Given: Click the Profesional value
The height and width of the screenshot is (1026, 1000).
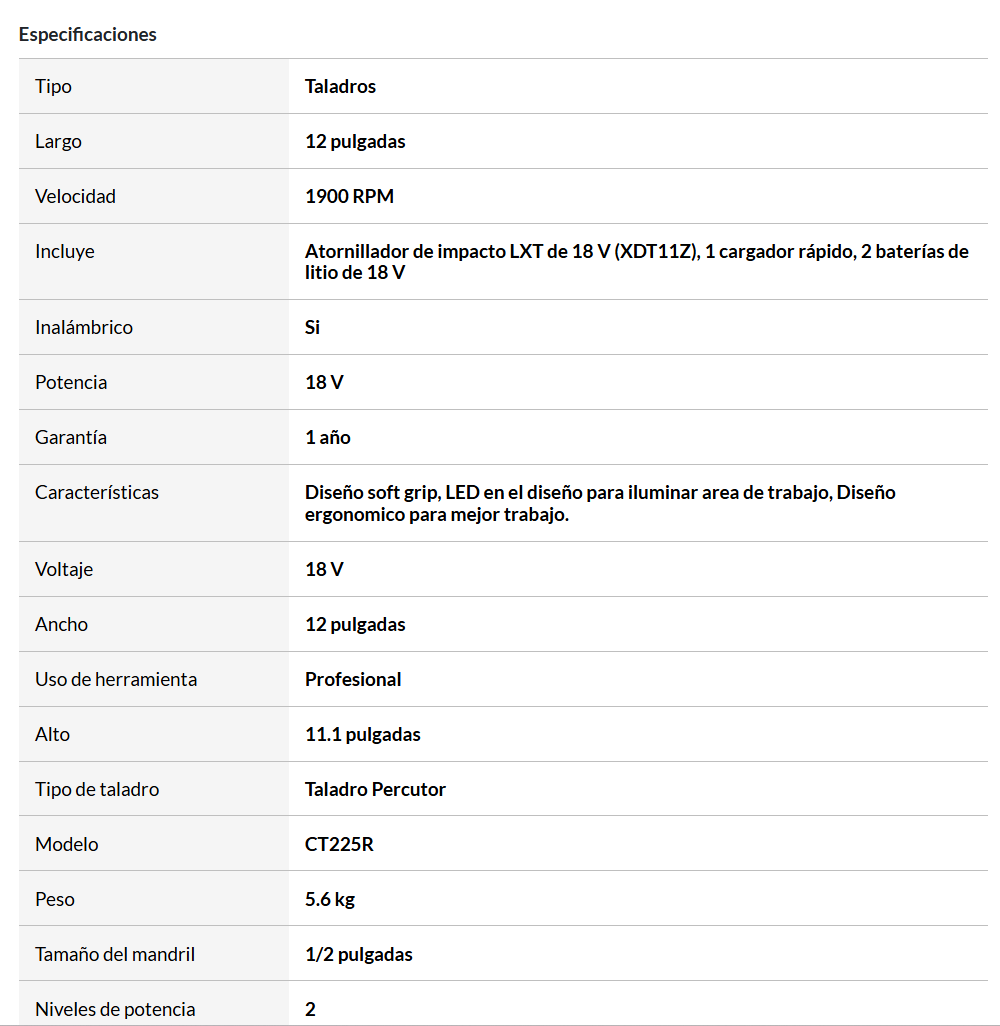Looking at the screenshot, I should [353, 679].
